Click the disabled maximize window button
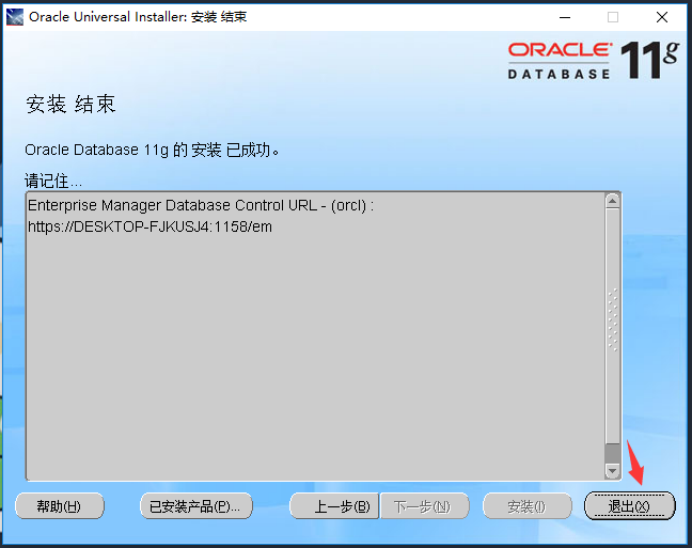 click(x=613, y=17)
